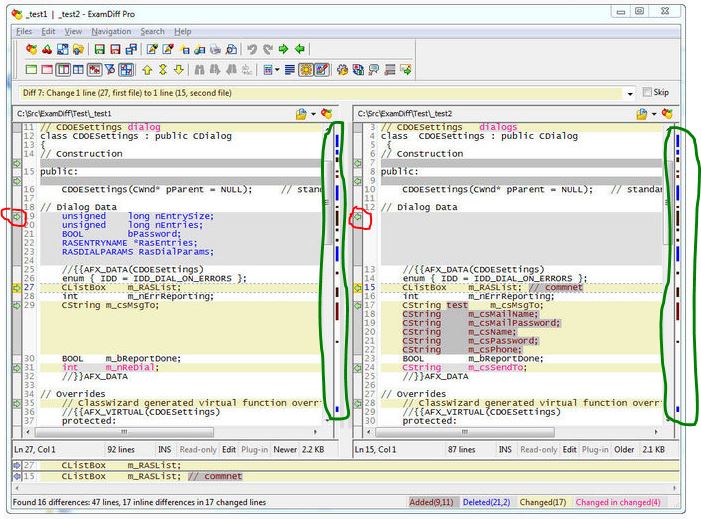Open file dropdown arrow in _test1 pane header
This screenshot has height=519, width=701.
pyautogui.click(x=313, y=114)
